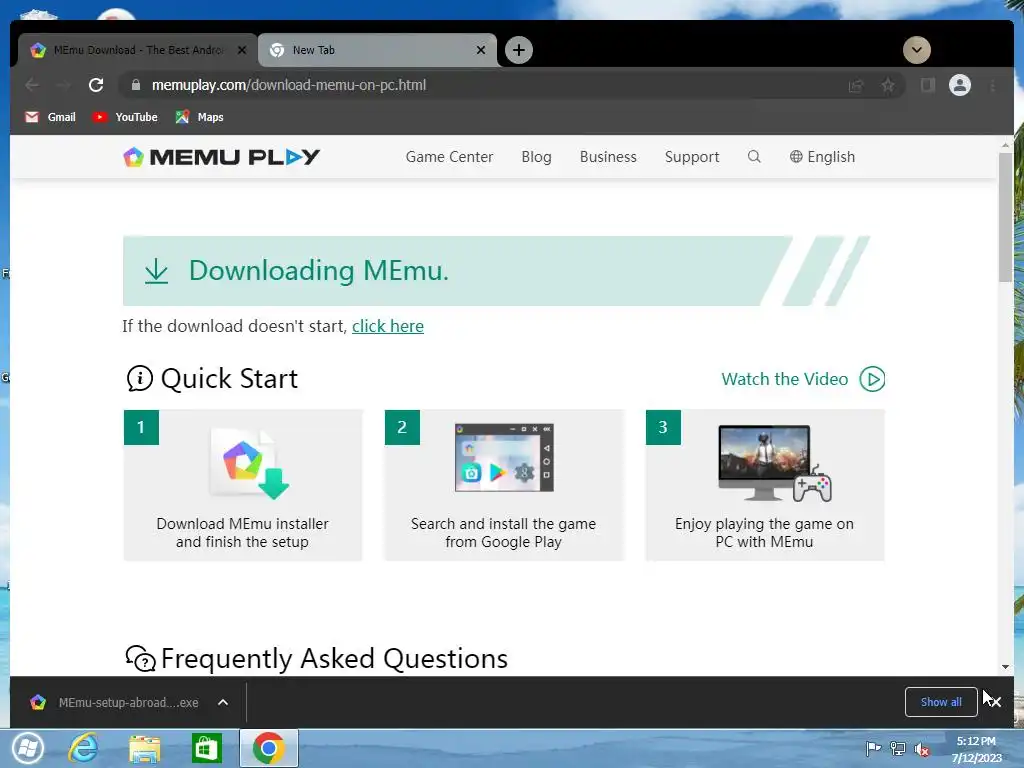The width and height of the screenshot is (1024, 768).
Task: Click the muted volume tray icon
Action: tap(921, 749)
